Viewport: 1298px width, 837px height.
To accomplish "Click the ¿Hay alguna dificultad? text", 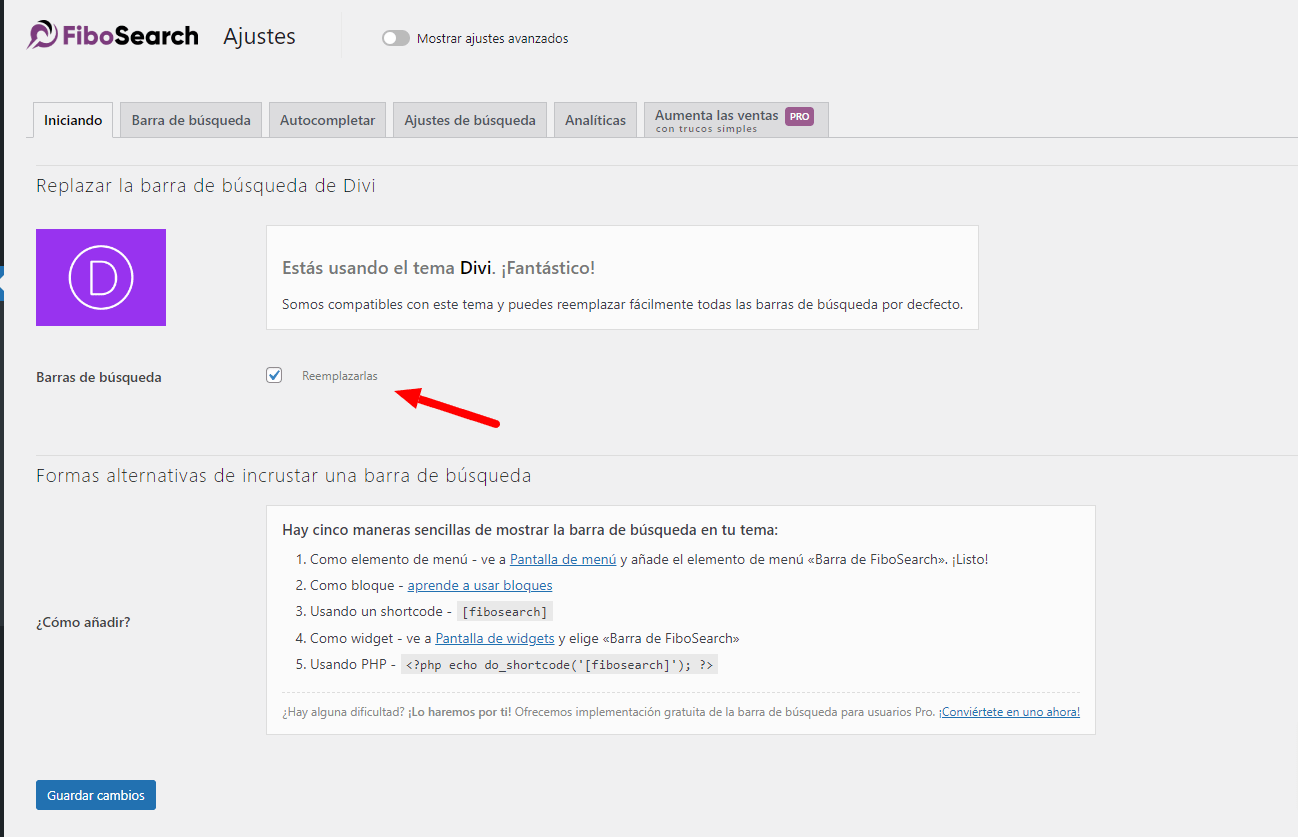I will 343,712.
